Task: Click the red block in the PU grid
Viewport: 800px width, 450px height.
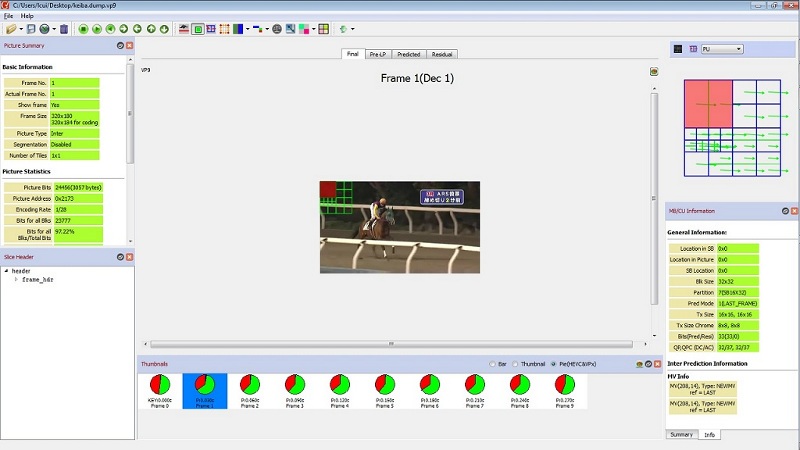Action: tap(708, 104)
